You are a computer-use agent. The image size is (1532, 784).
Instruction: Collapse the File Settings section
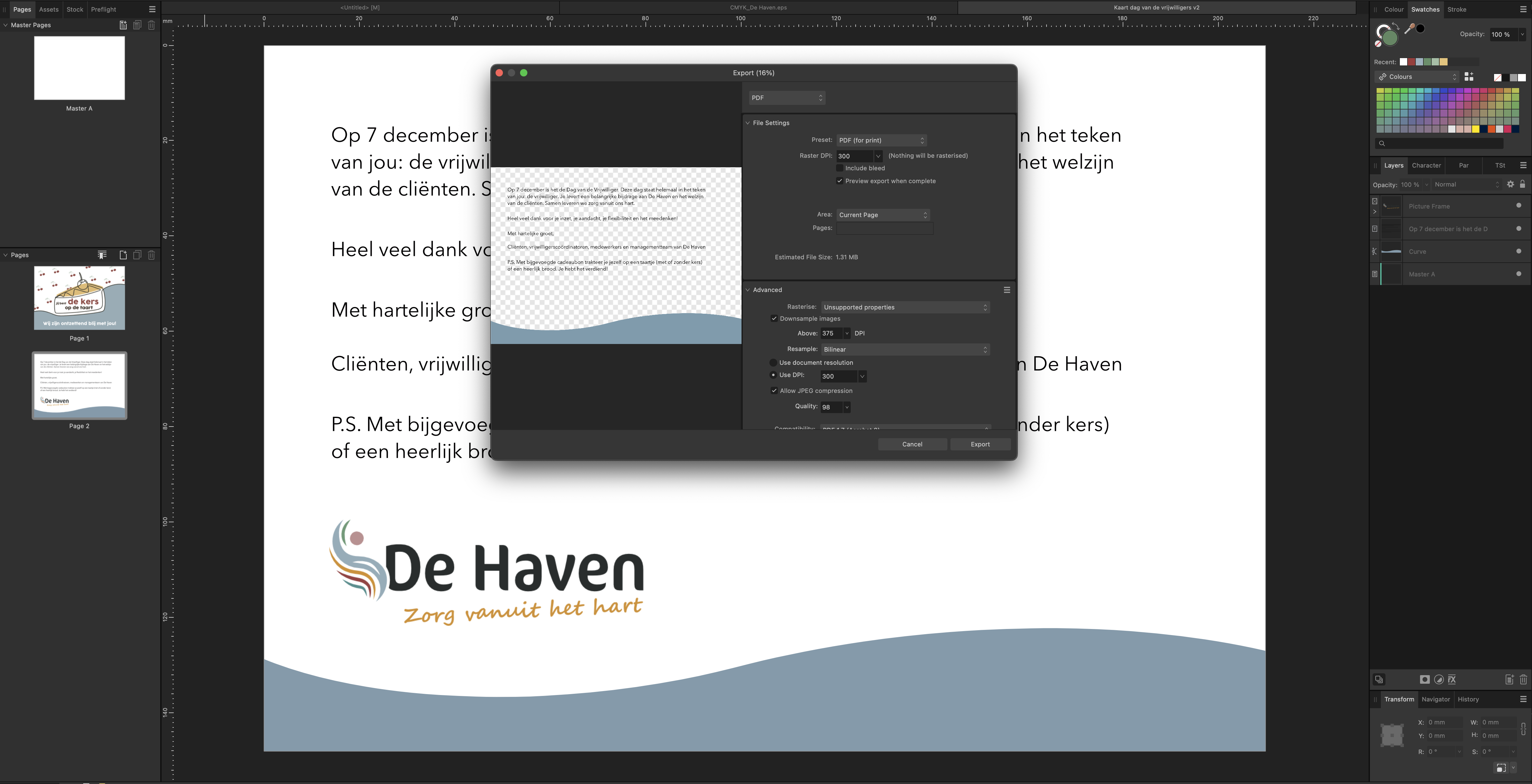(748, 123)
